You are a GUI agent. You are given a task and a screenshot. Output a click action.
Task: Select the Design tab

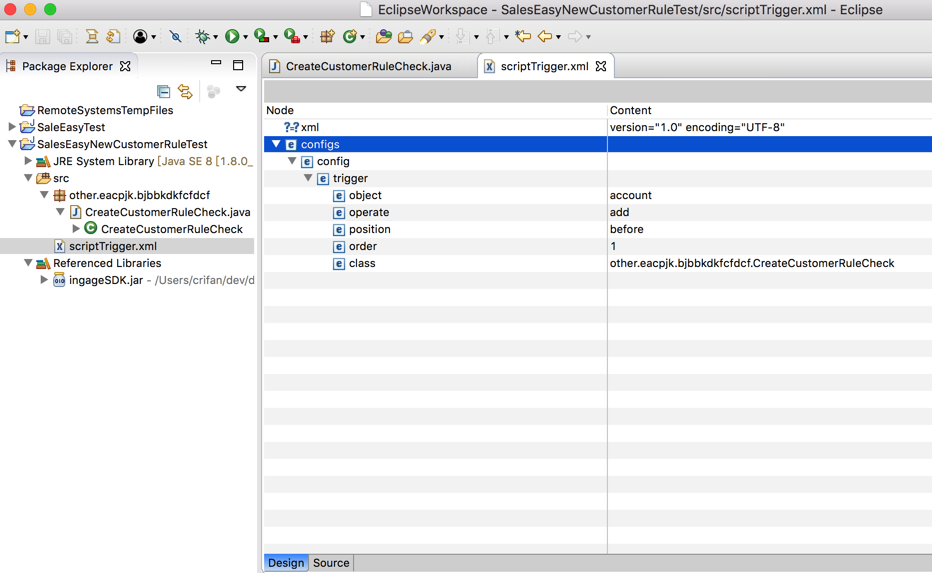click(286, 563)
